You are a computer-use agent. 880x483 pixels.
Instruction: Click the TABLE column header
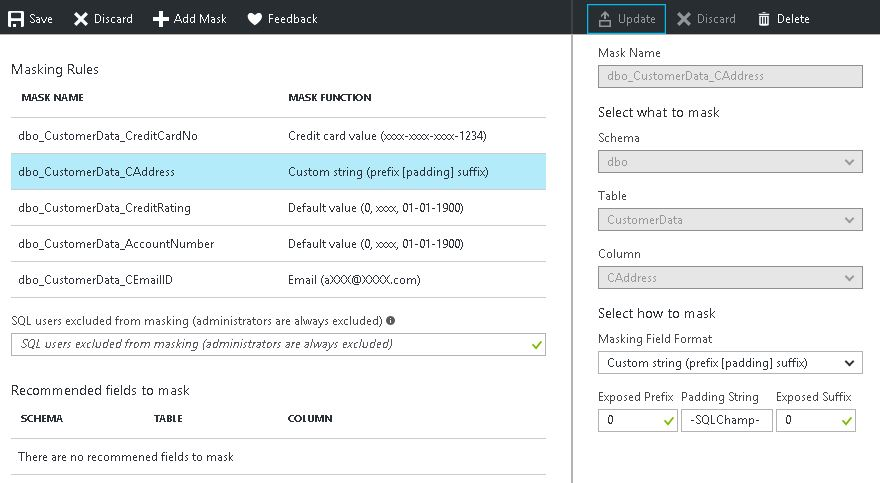pos(168,418)
